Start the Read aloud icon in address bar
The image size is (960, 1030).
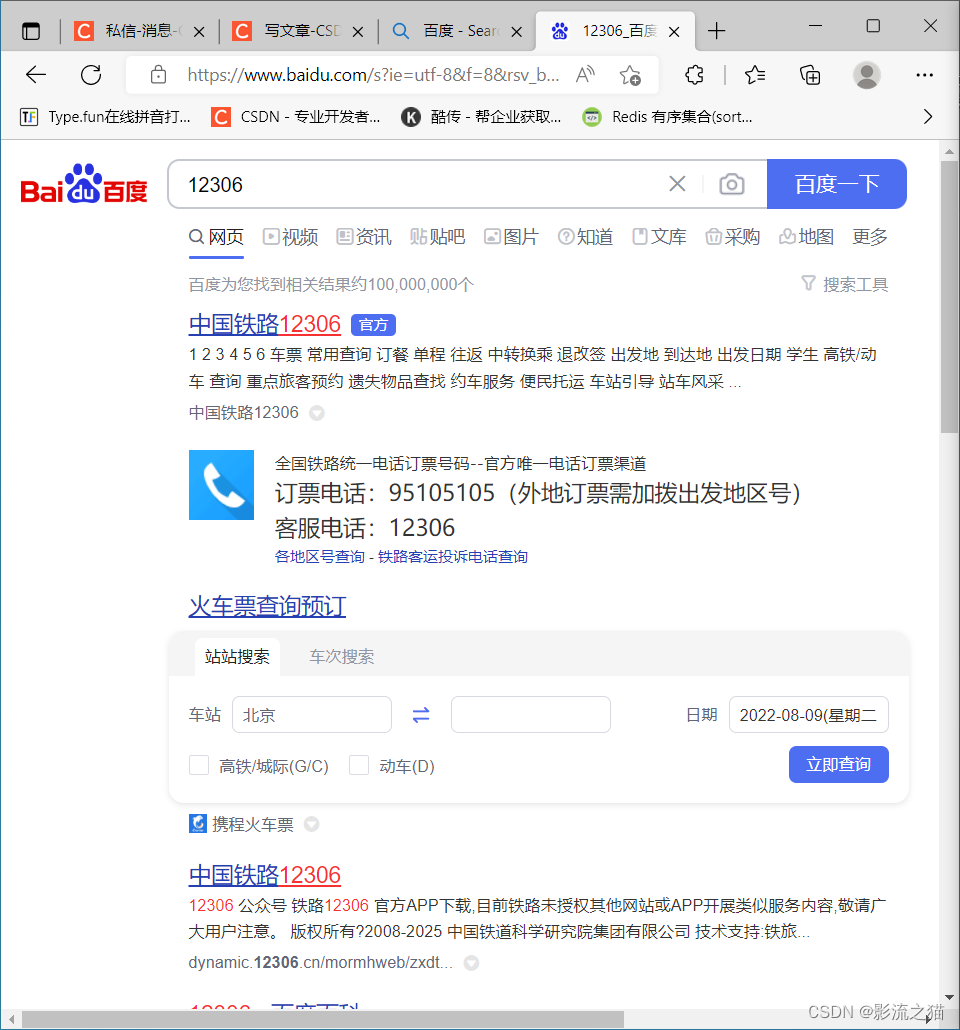click(x=585, y=75)
